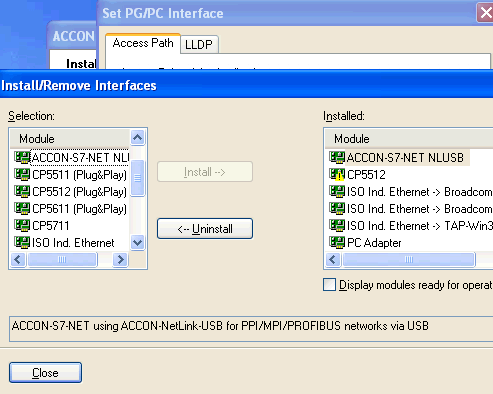The height and width of the screenshot is (394, 493).
Task: Switch to the LLDP tab
Action: click(199, 44)
